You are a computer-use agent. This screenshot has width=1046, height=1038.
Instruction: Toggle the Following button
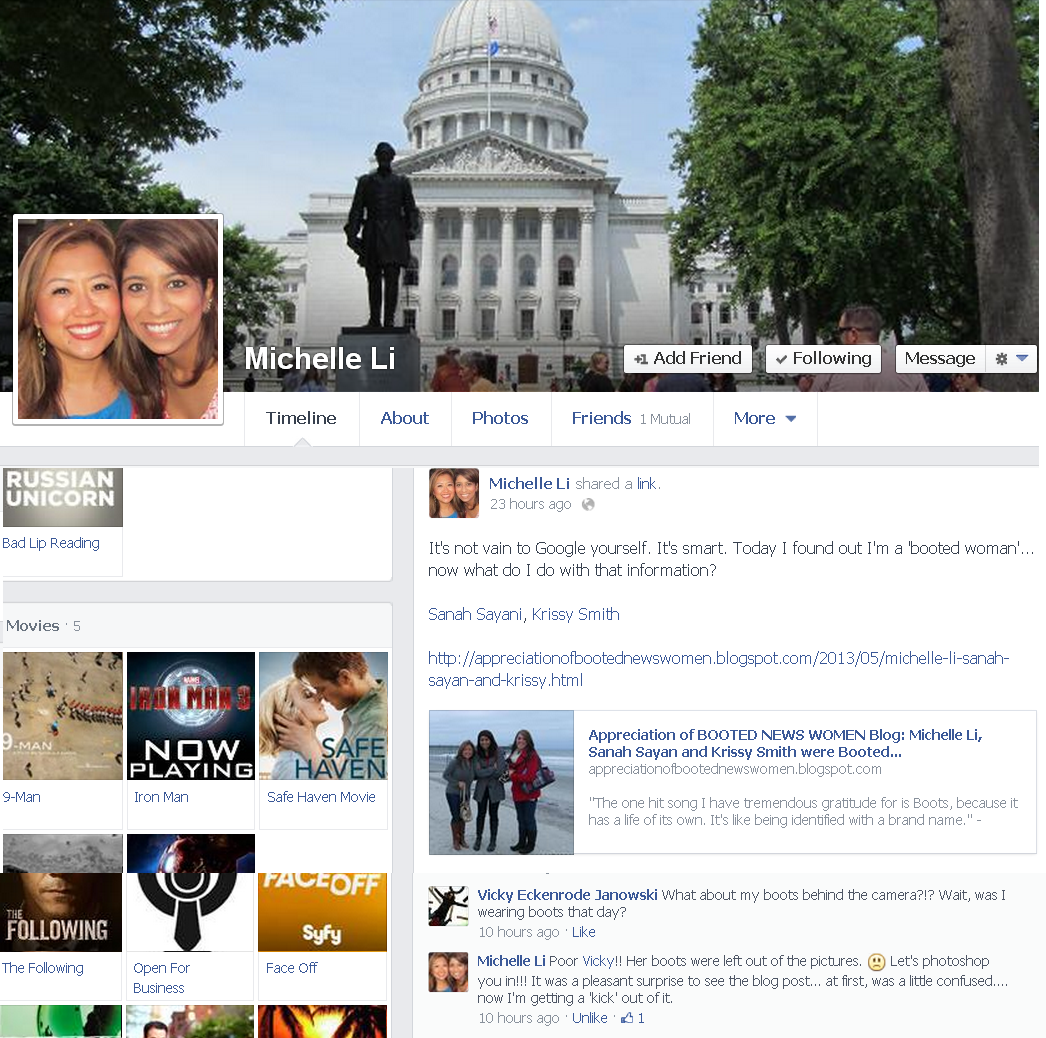pyautogui.click(x=823, y=359)
